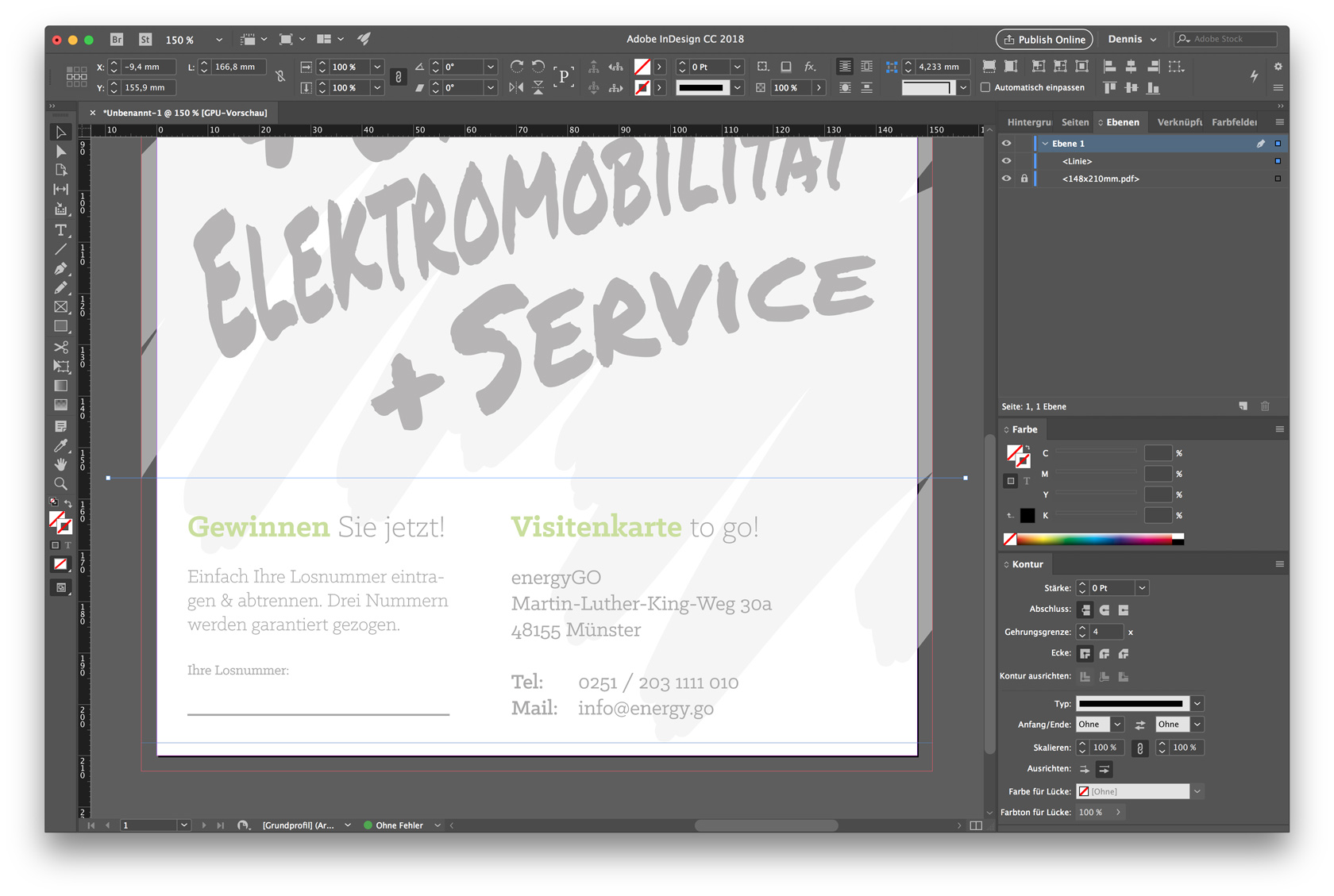Toggle the reference point locator grid

click(76, 76)
